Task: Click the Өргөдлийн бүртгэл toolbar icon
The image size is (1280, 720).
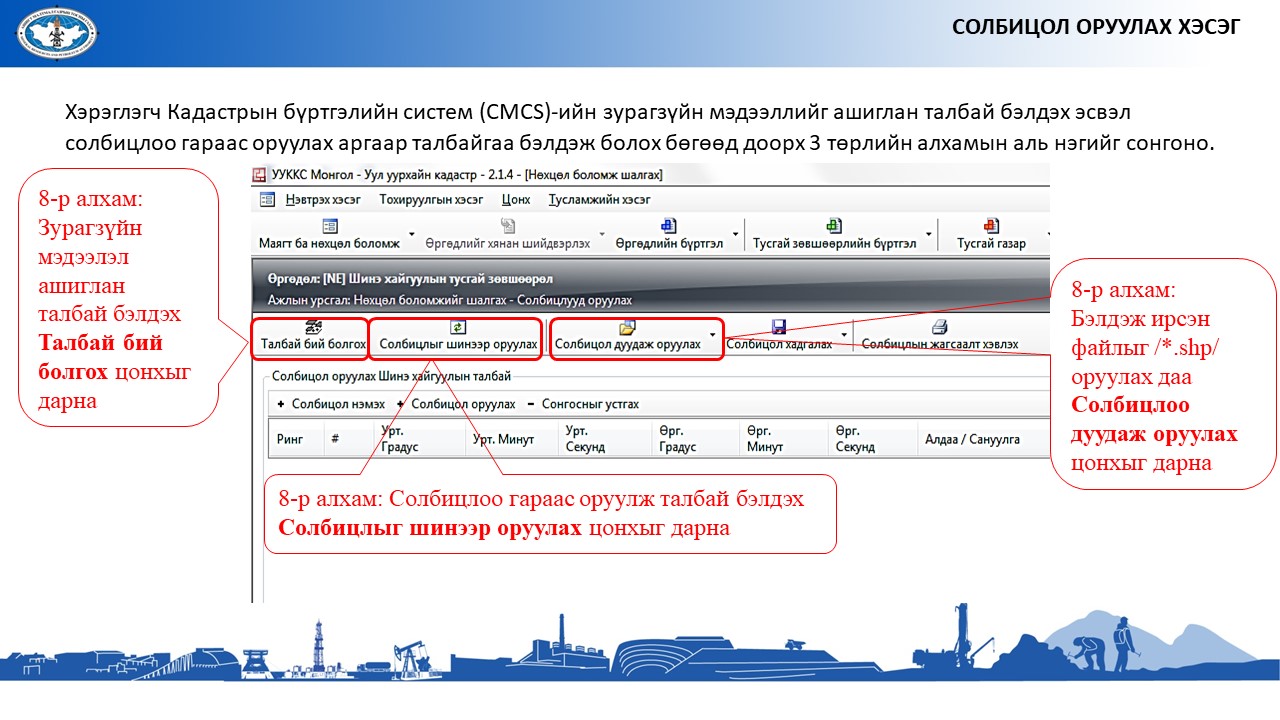Action: coord(668,226)
